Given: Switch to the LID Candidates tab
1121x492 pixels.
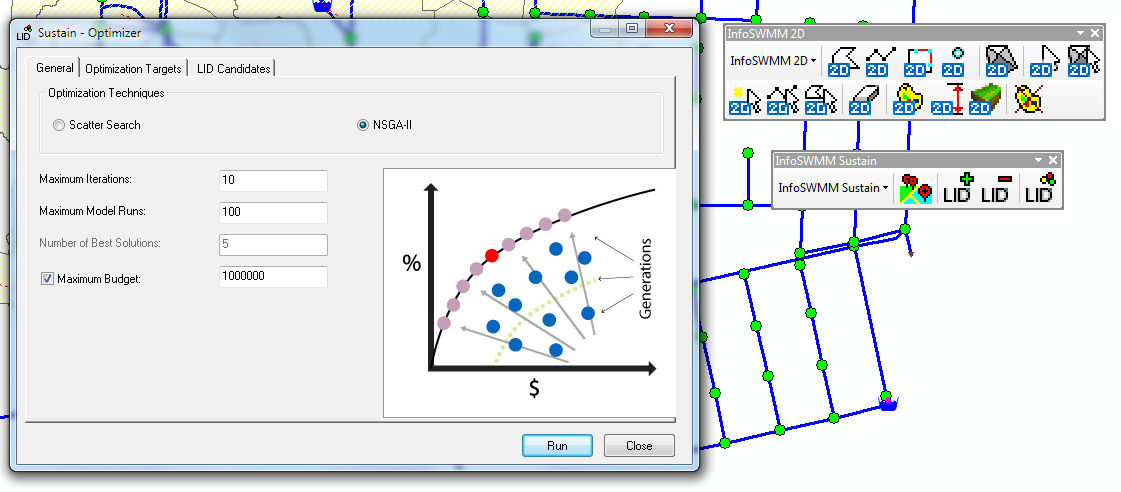Looking at the screenshot, I should [x=234, y=69].
